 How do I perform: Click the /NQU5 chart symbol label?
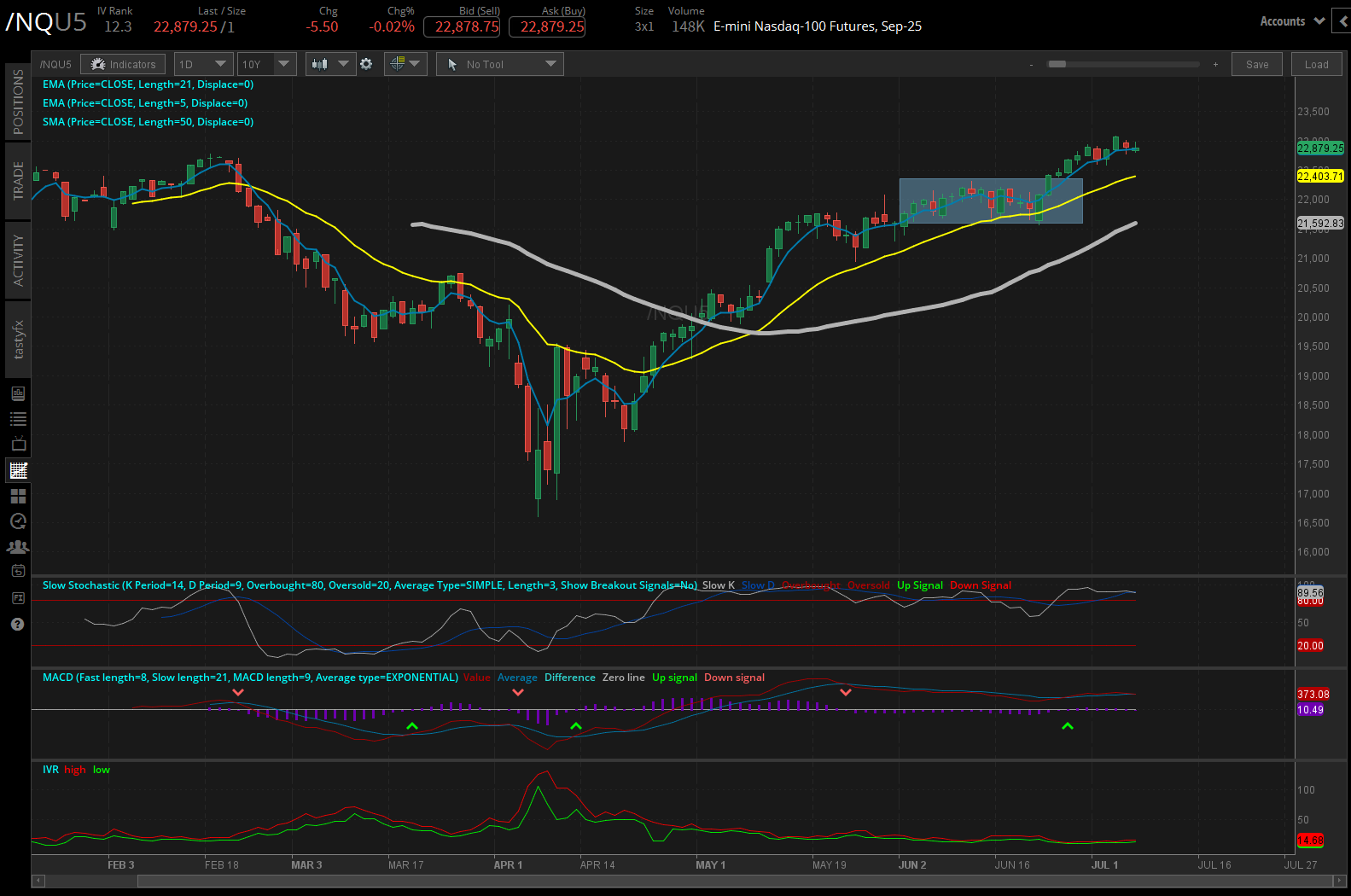55,64
